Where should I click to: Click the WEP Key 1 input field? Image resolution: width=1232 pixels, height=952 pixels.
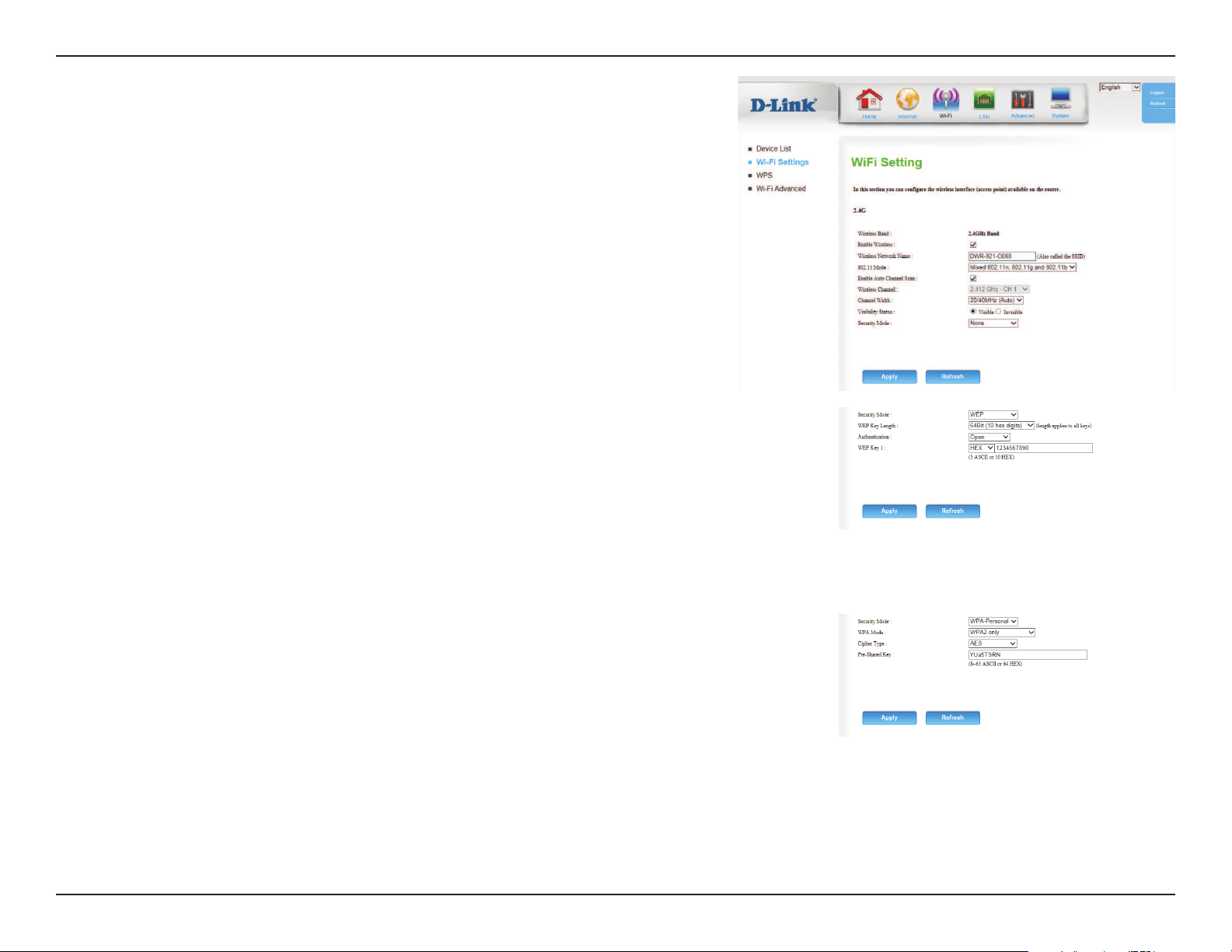[x=1044, y=448]
